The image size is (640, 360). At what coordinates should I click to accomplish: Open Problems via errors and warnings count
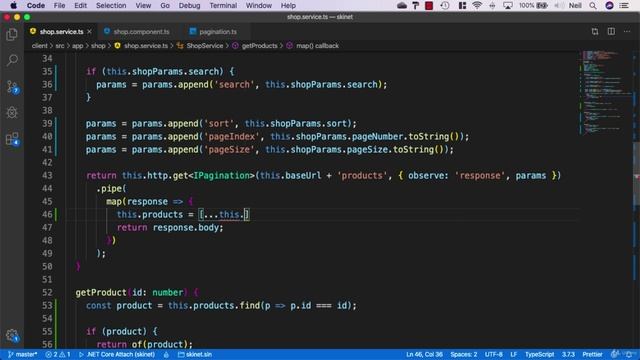58,354
